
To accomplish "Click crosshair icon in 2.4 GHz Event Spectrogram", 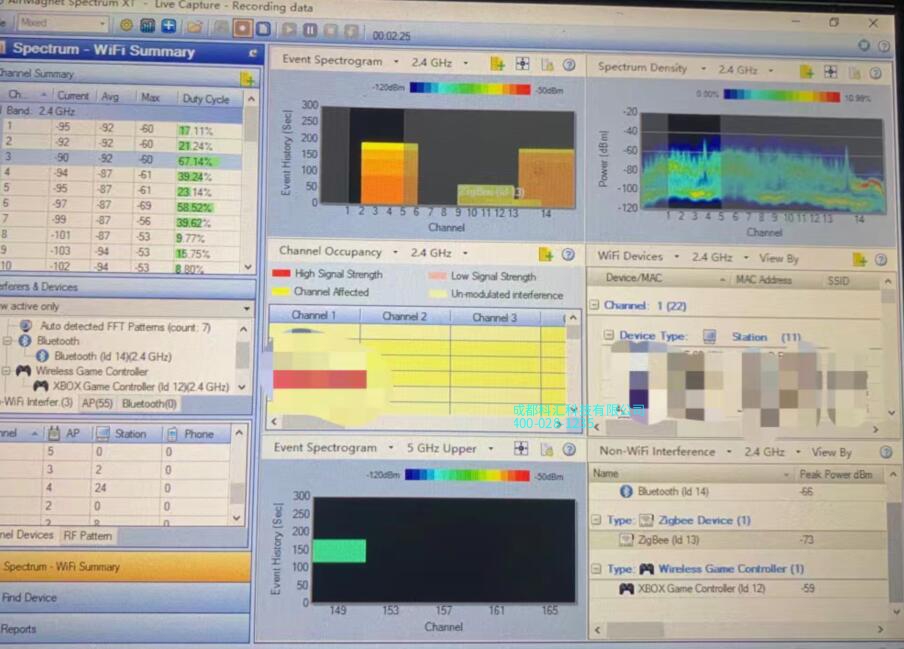I will click(x=522, y=64).
